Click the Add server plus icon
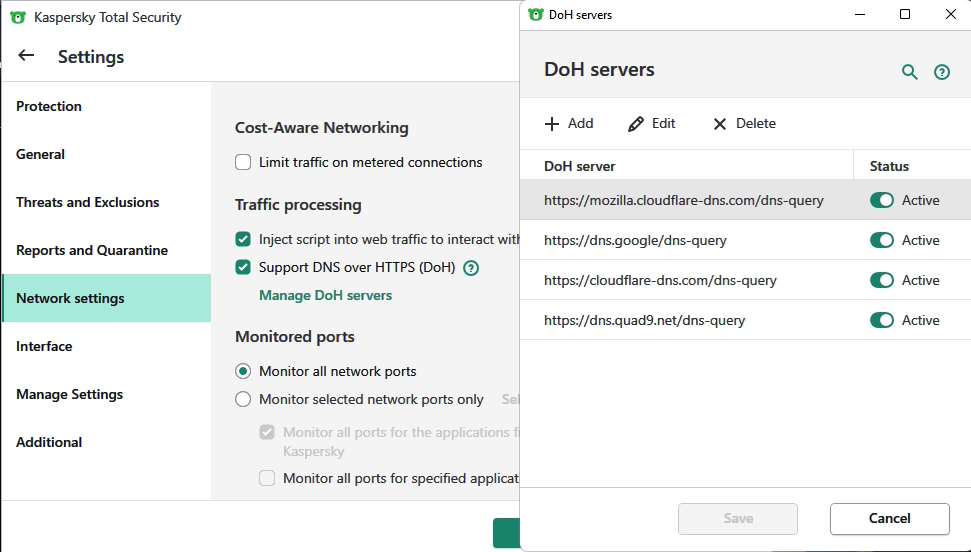Viewport: 971px width, 552px height. point(552,124)
